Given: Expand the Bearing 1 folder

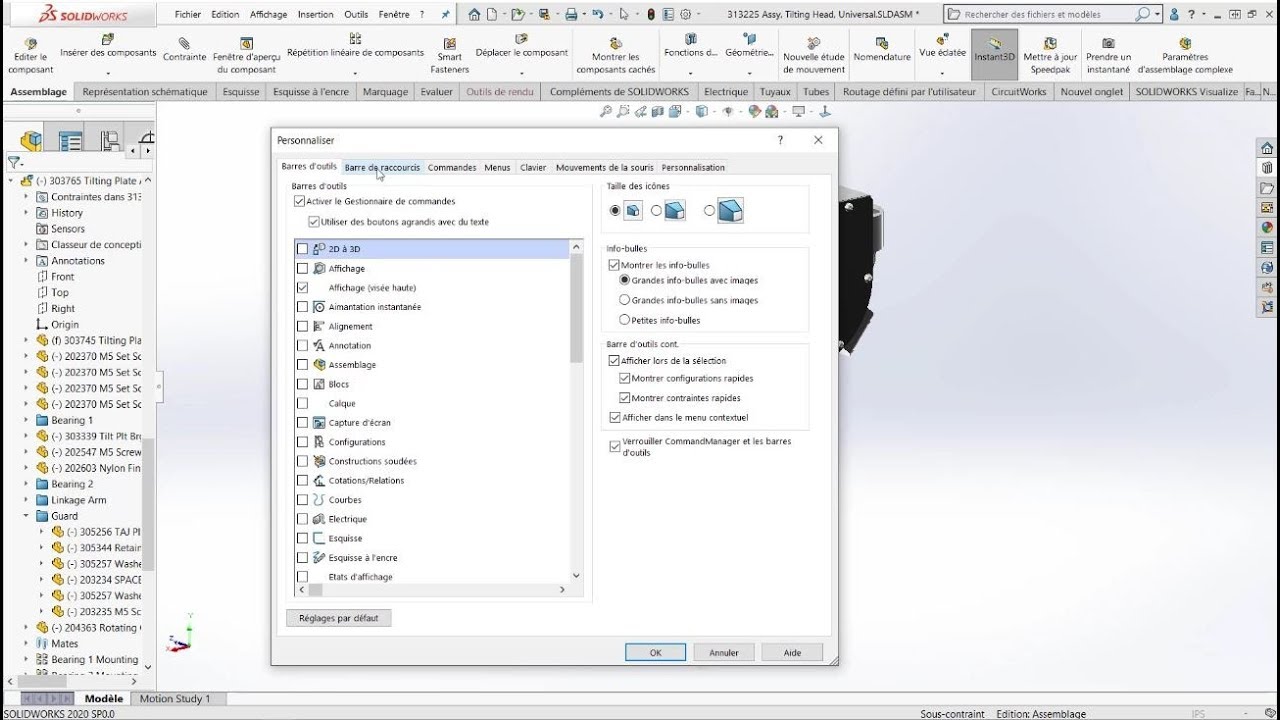Looking at the screenshot, I should [x=27, y=421].
